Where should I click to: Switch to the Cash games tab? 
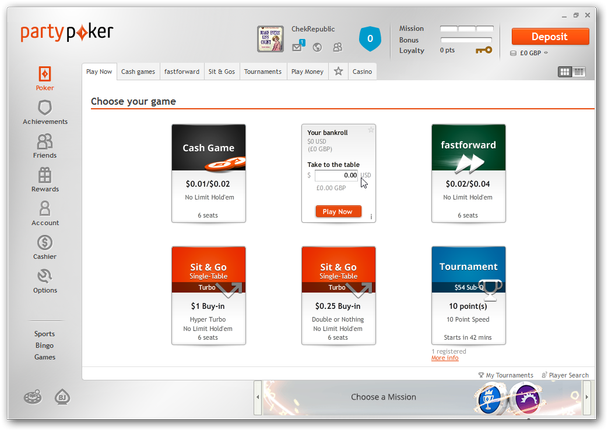point(138,72)
